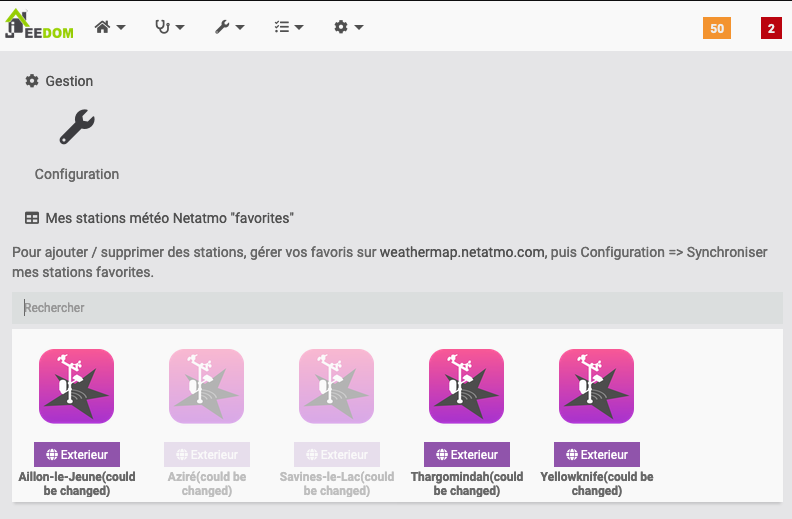Screen dimensions: 792x519
Task: Click the red 2 updates badge
Action: [x=771, y=28]
